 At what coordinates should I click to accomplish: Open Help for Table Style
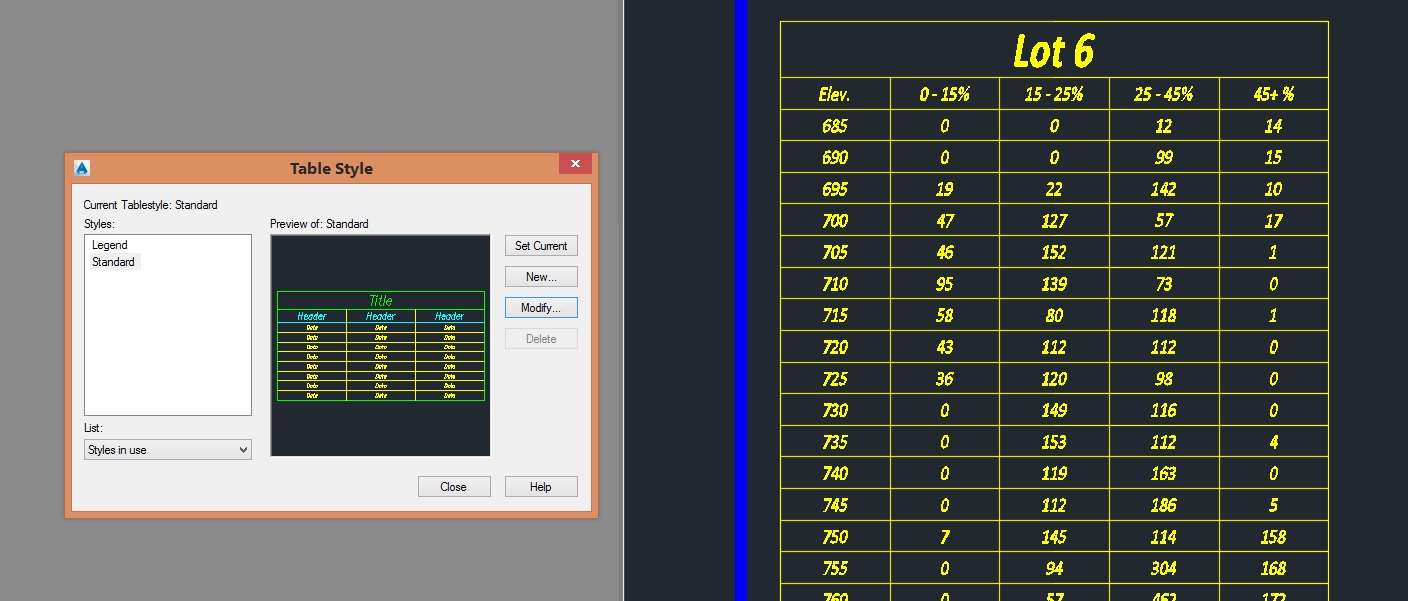click(541, 487)
